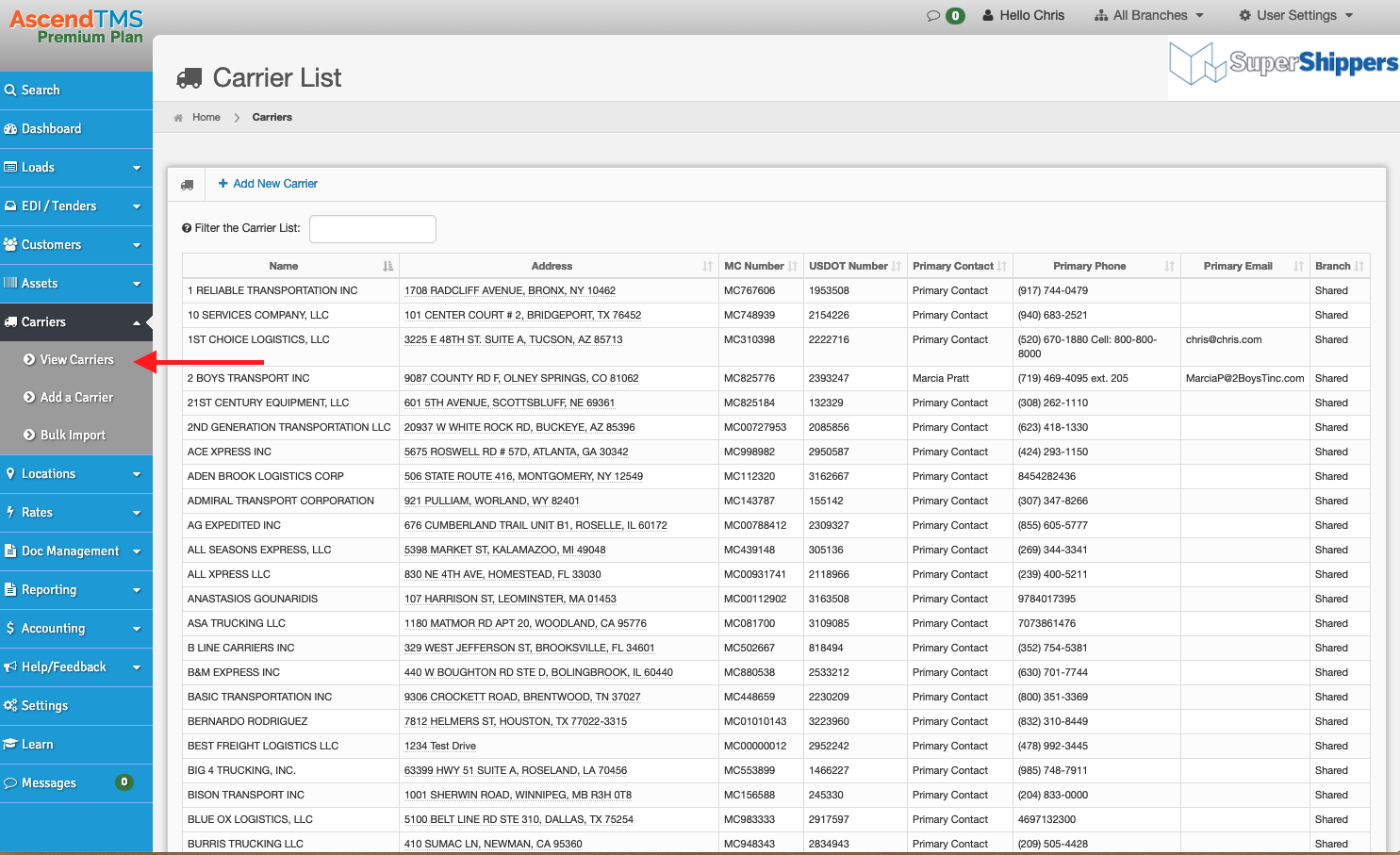Click the EDI / Tenders icon

pyautogui.click(x=10, y=206)
